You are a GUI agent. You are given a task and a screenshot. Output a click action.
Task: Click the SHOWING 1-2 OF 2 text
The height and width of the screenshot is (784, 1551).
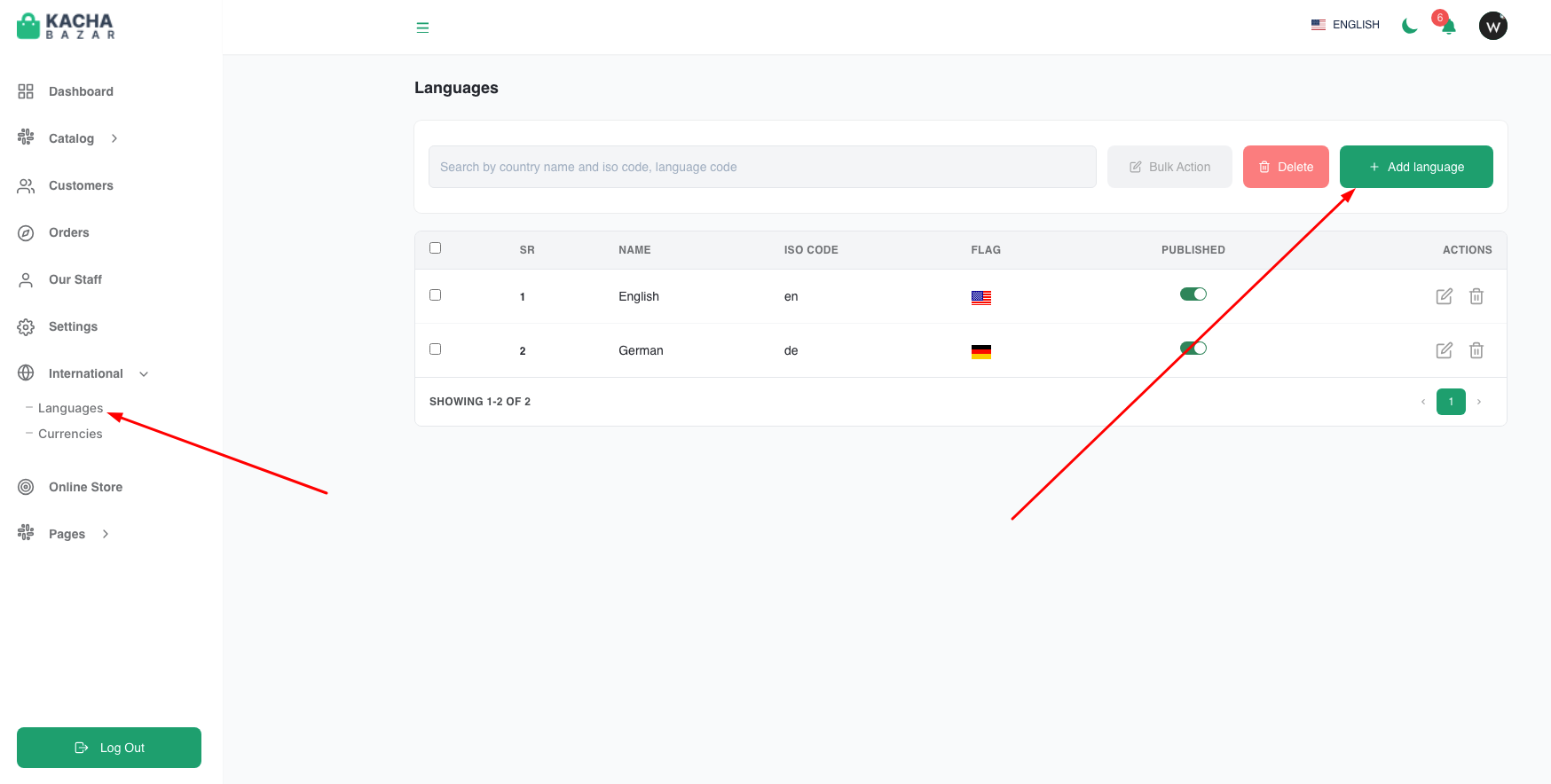[x=480, y=402]
